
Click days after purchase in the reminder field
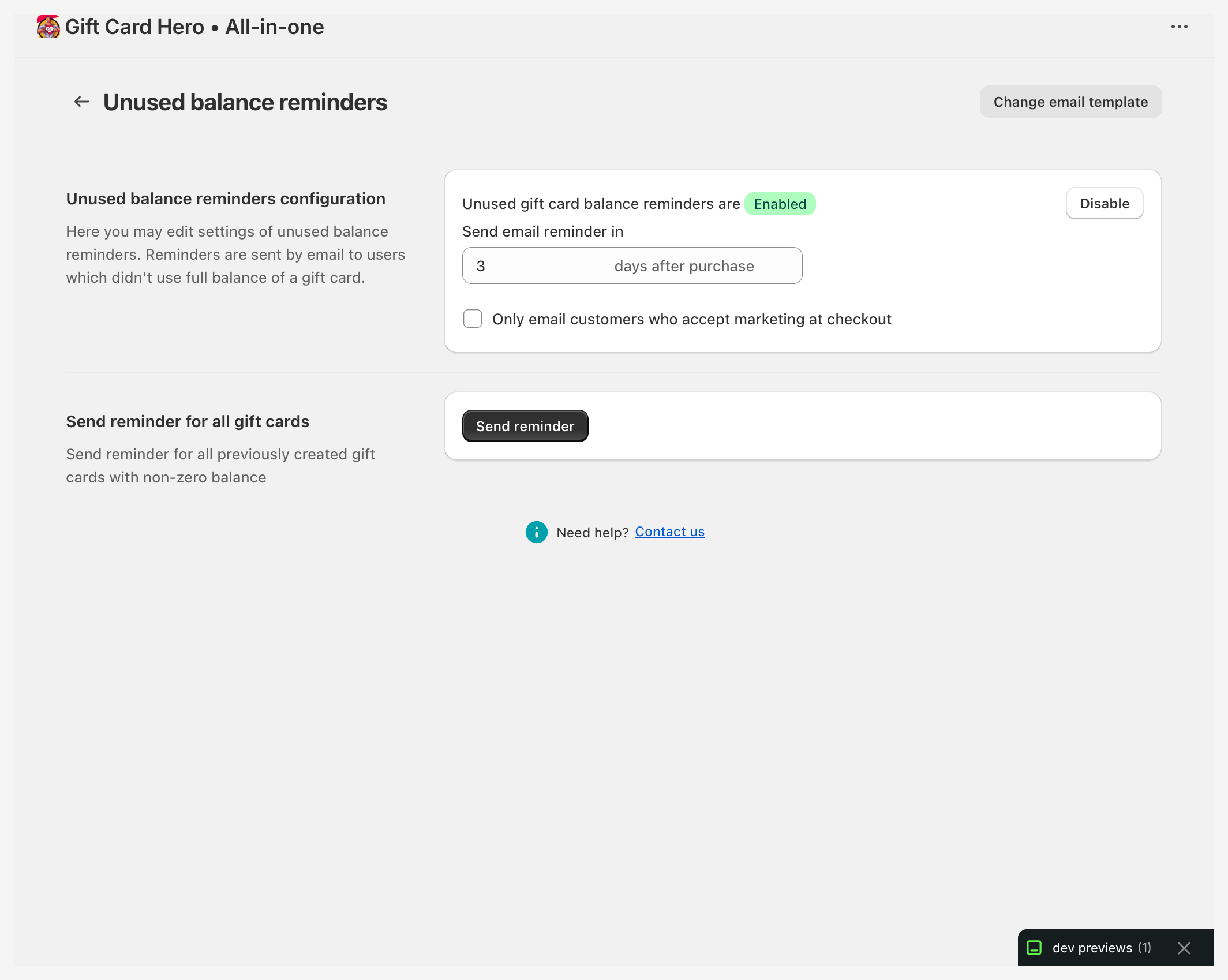point(684,265)
